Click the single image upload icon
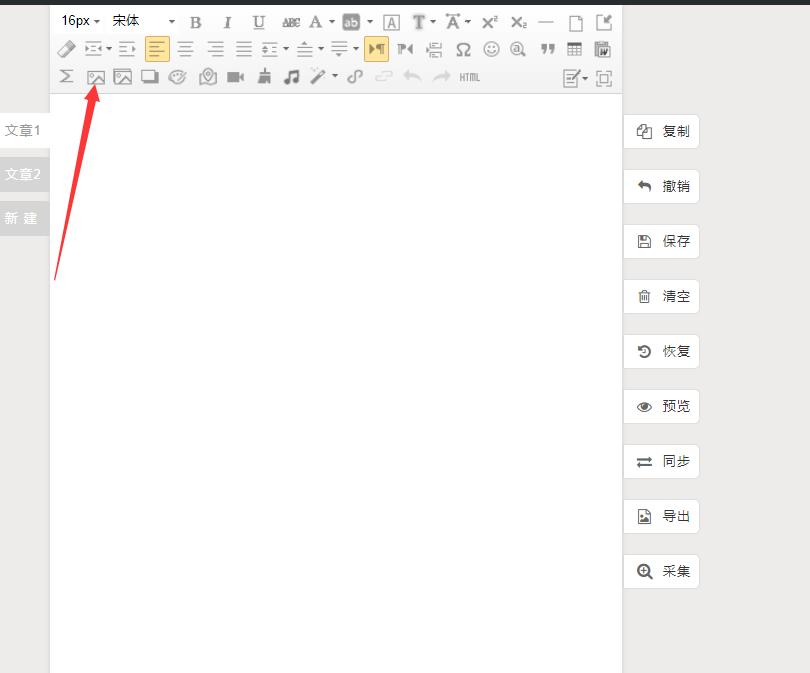Image resolution: width=810 pixels, height=673 pixels. click(96, 77)
